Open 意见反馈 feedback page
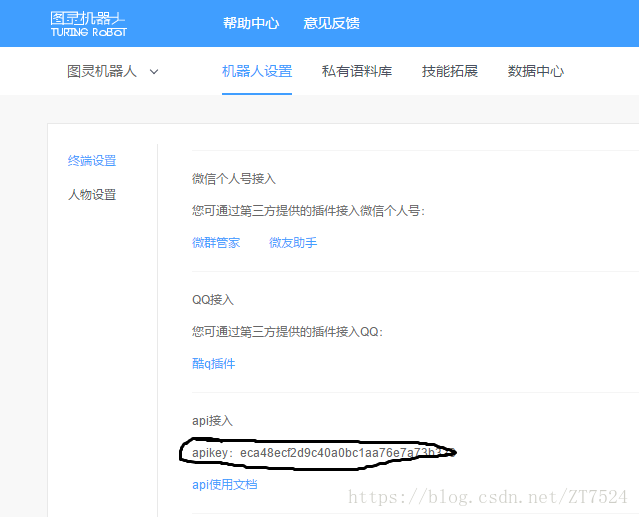This screenshot has width=639, height=517. pyautogui.click(x=331, y=23)
